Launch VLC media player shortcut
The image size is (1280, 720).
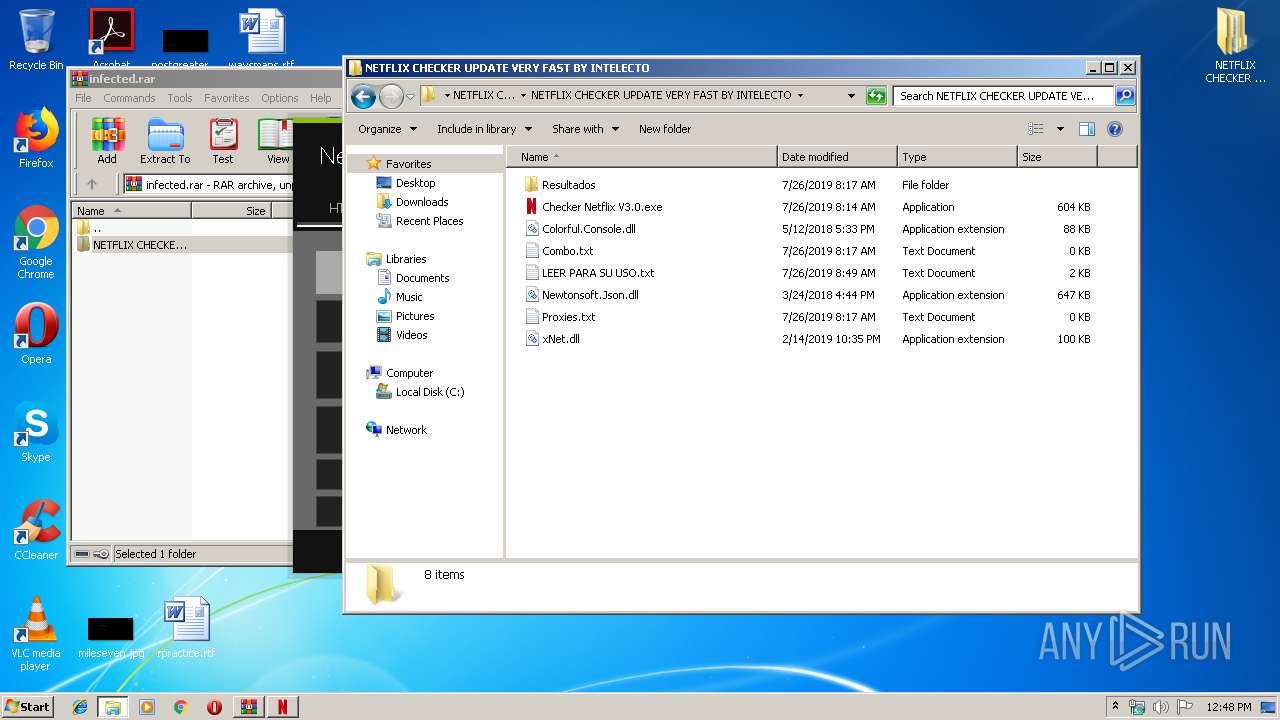[x=36, y=634]
